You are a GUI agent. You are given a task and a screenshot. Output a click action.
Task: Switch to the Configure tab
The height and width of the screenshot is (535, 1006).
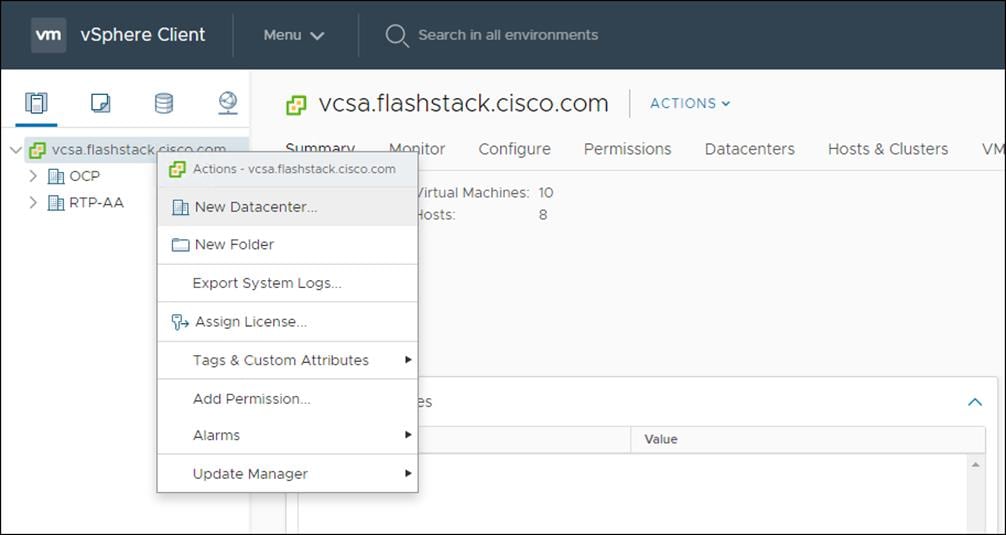pyautogui.click(x=515, y=149)
